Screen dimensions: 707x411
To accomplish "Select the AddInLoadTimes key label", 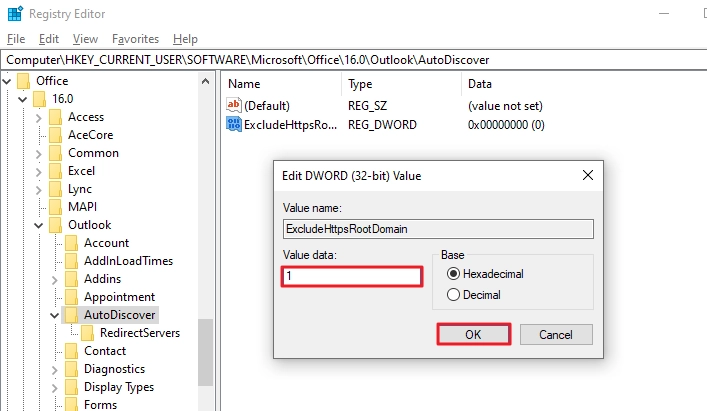I will tap(129, 261).
